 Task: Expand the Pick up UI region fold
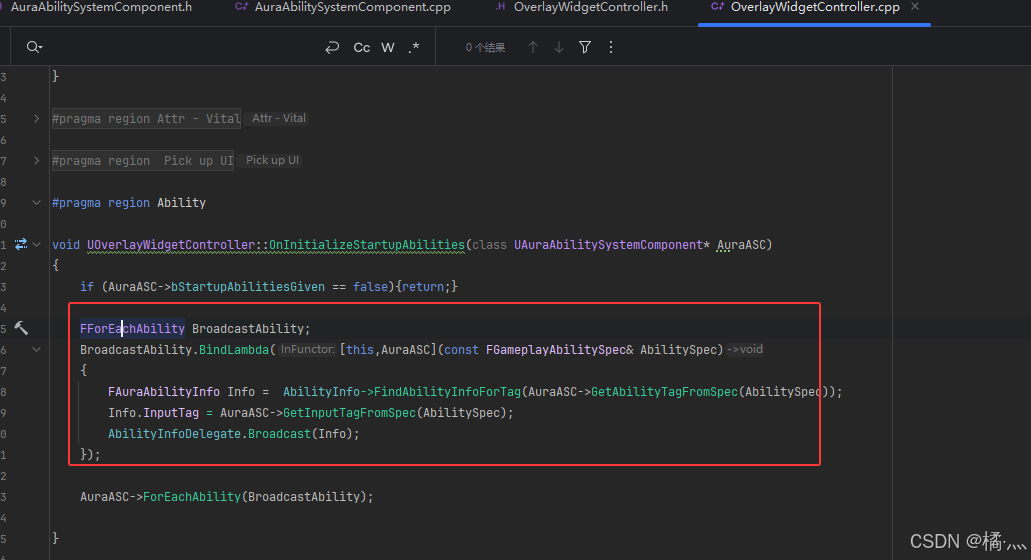pos(37,160)
